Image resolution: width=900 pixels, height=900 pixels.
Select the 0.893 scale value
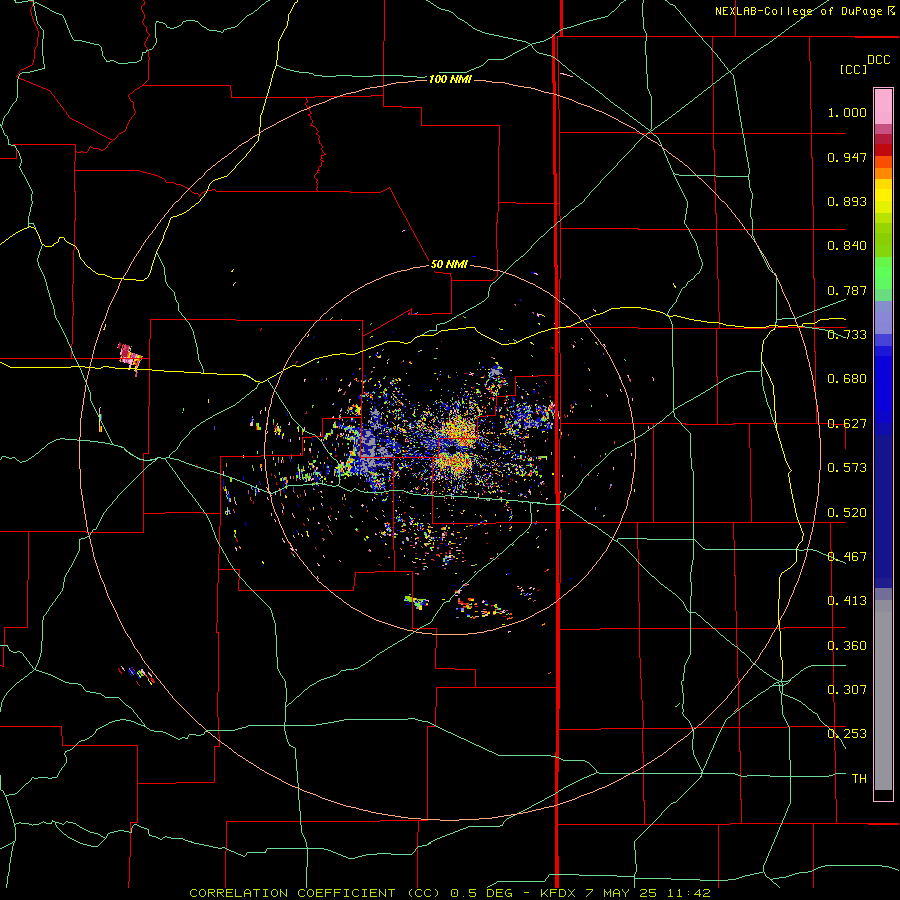click(x=847, y=201)
